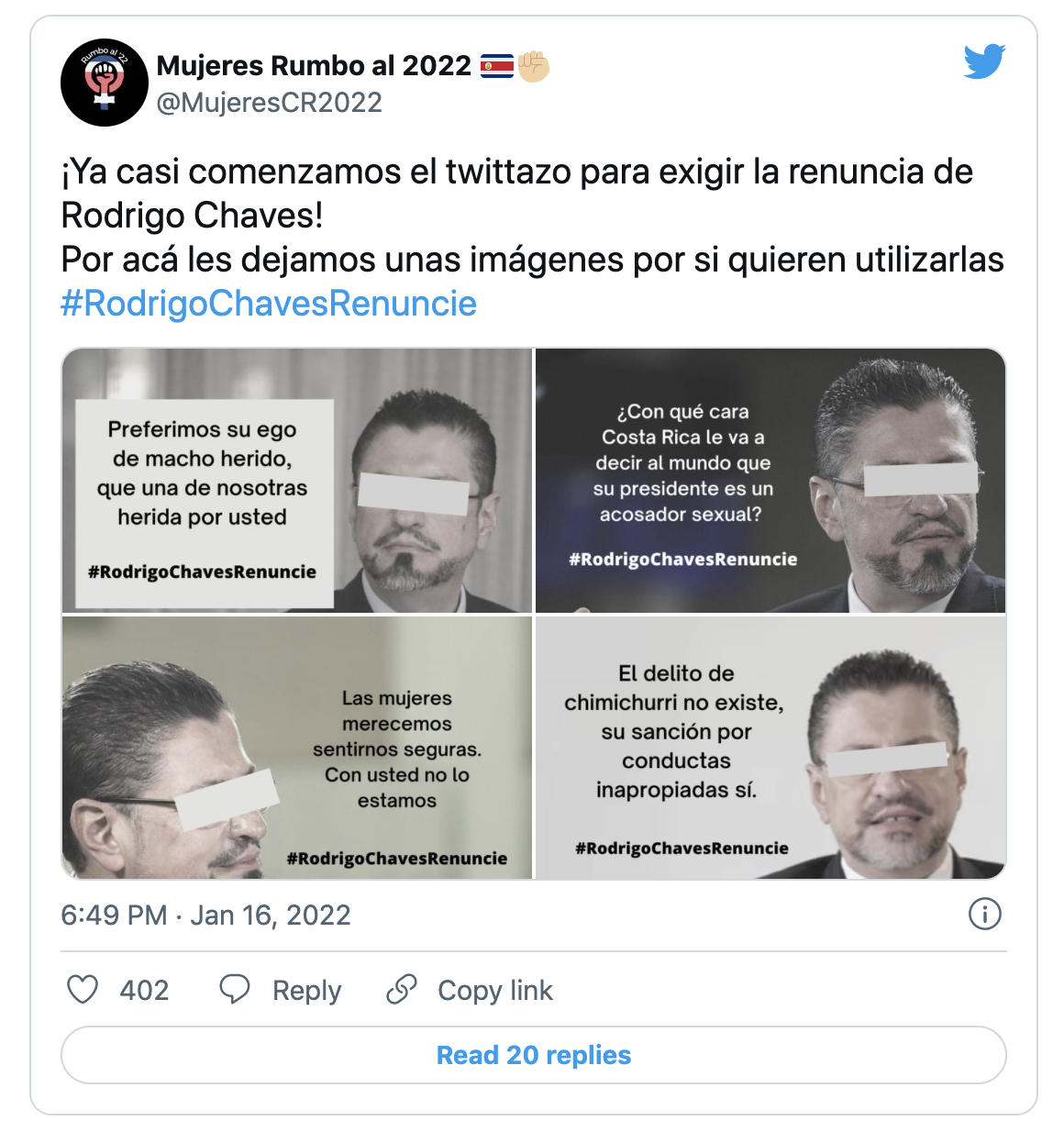Open the #RodrigoChavesRenuncie hashtag link
1064x1121 pixels.
click(x=269, y=304)
